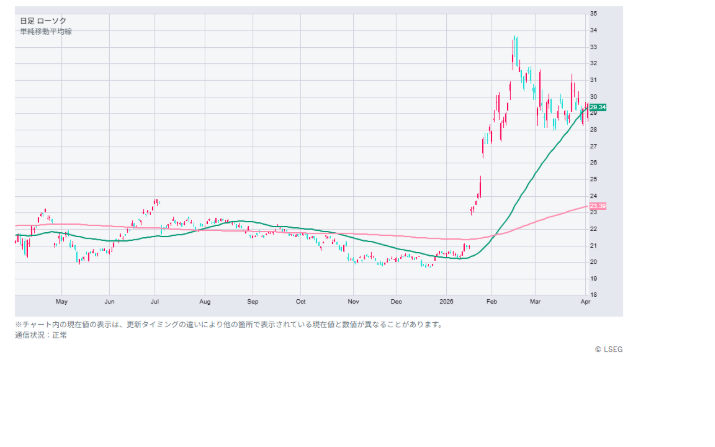Click the chart disclaimer note starting with ※
715x447 pixels.
pos(228,324)
